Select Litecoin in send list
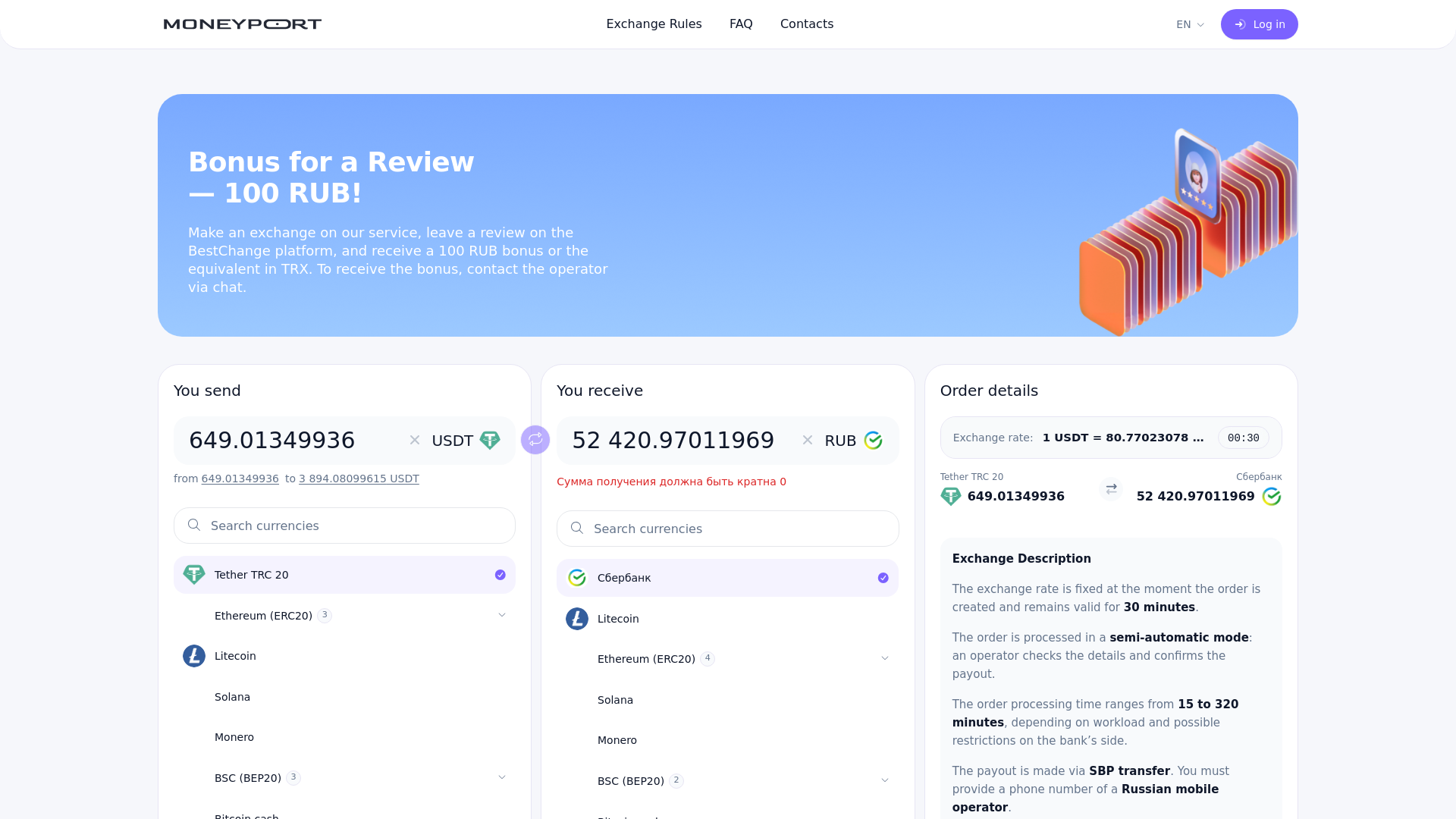Image resolution: width=1456 pixels, height=819 pixels. click(x=344, y=656)
